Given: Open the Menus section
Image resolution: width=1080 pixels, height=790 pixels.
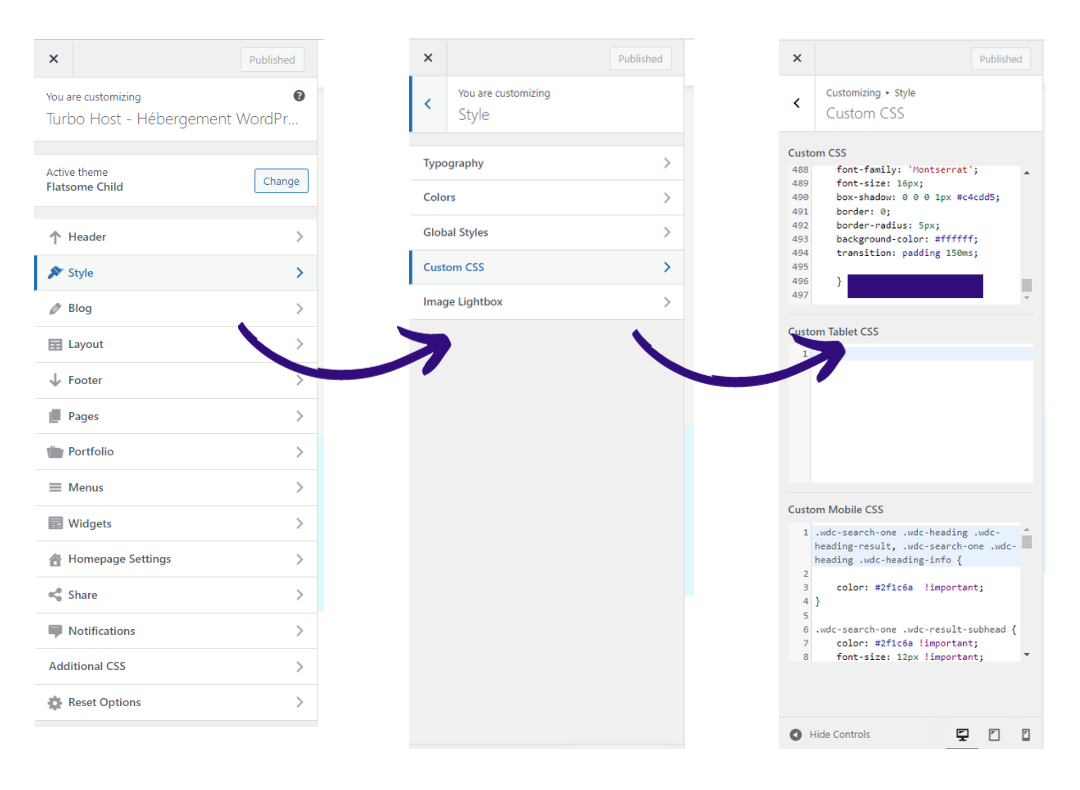Looking at the screenshot, I should click(x=176, y=488).
